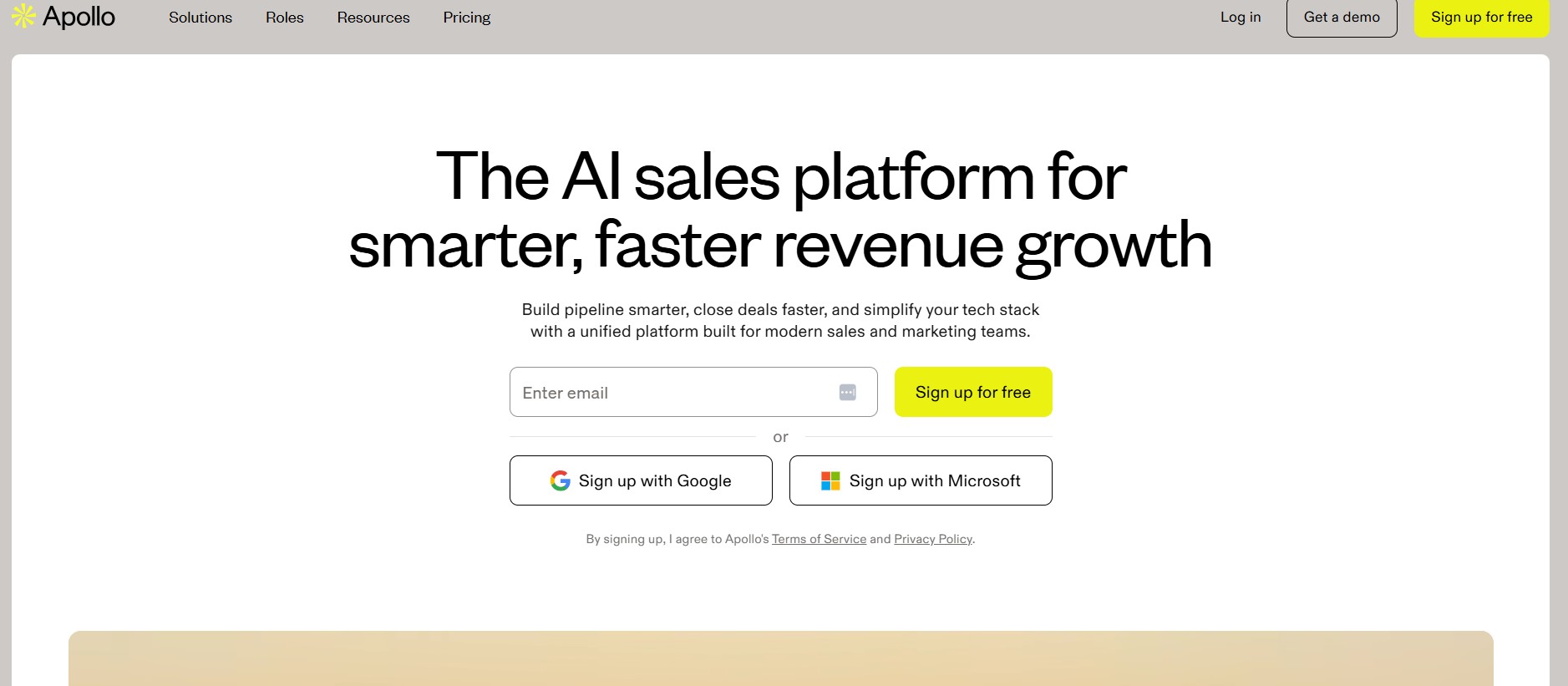Click the Microsoft four-square logo icon

(830, 480)
